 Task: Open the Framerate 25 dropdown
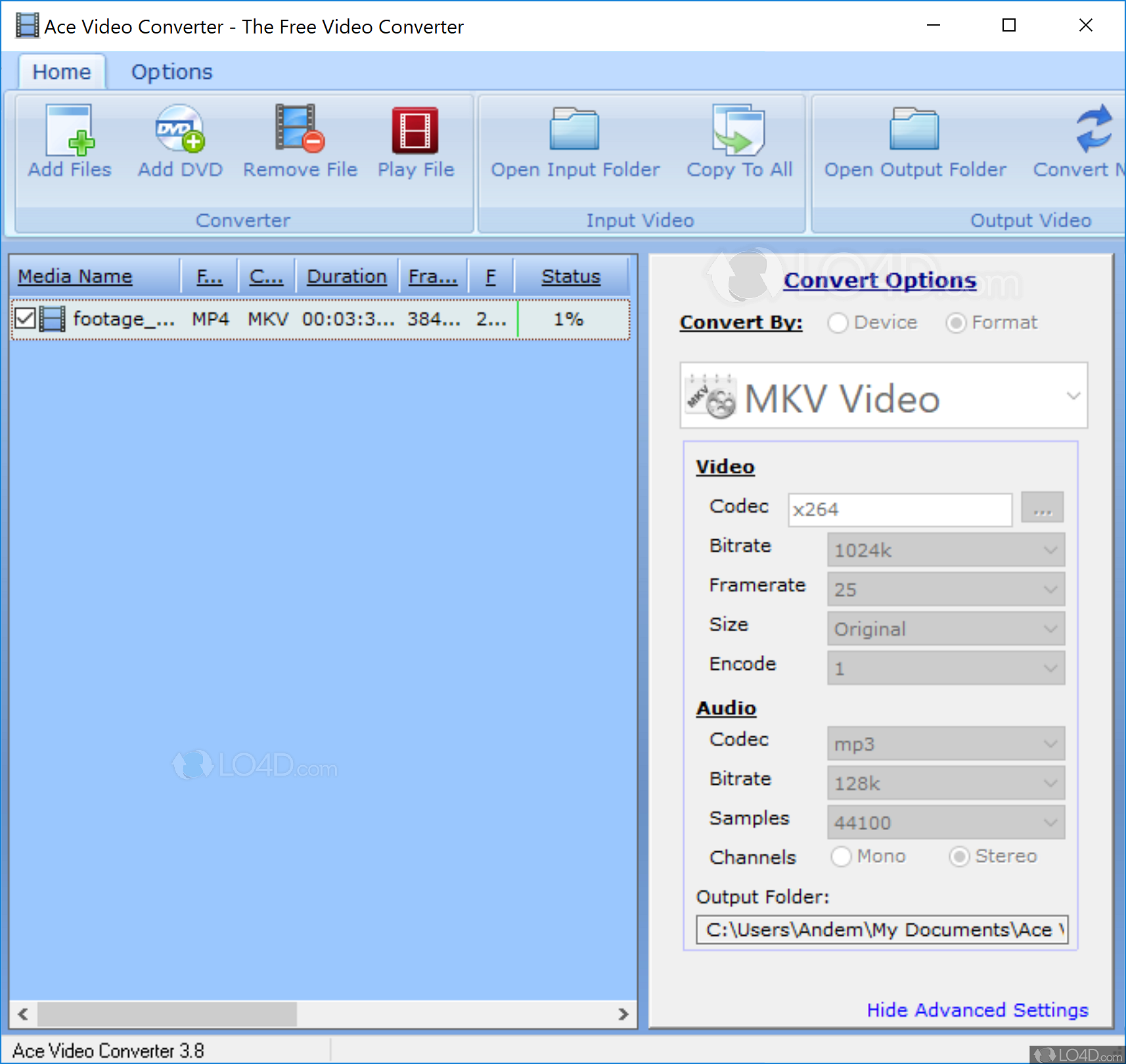tap(946, 589)
